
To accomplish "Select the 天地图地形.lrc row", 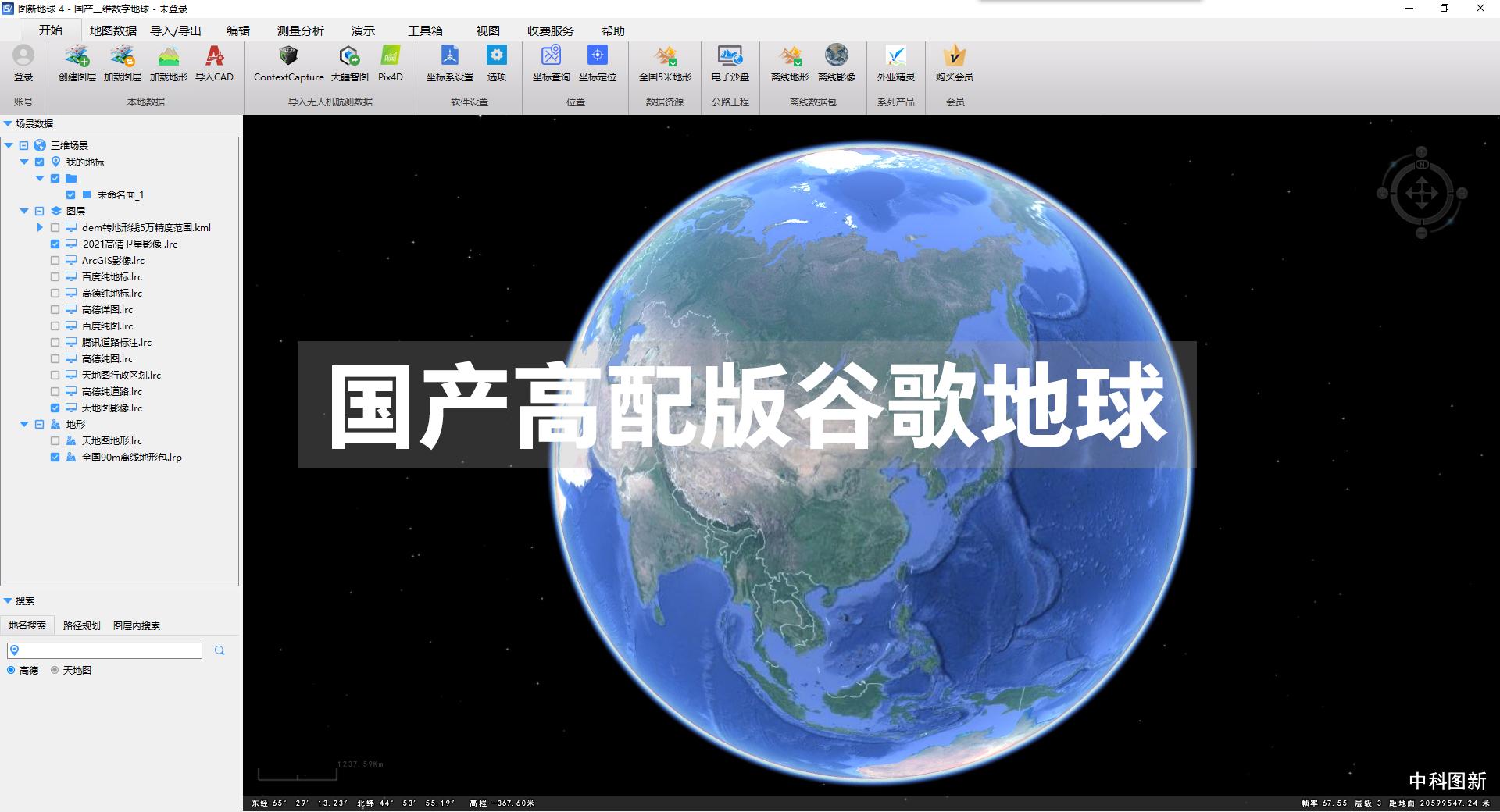I will click(x=112, y=440).
